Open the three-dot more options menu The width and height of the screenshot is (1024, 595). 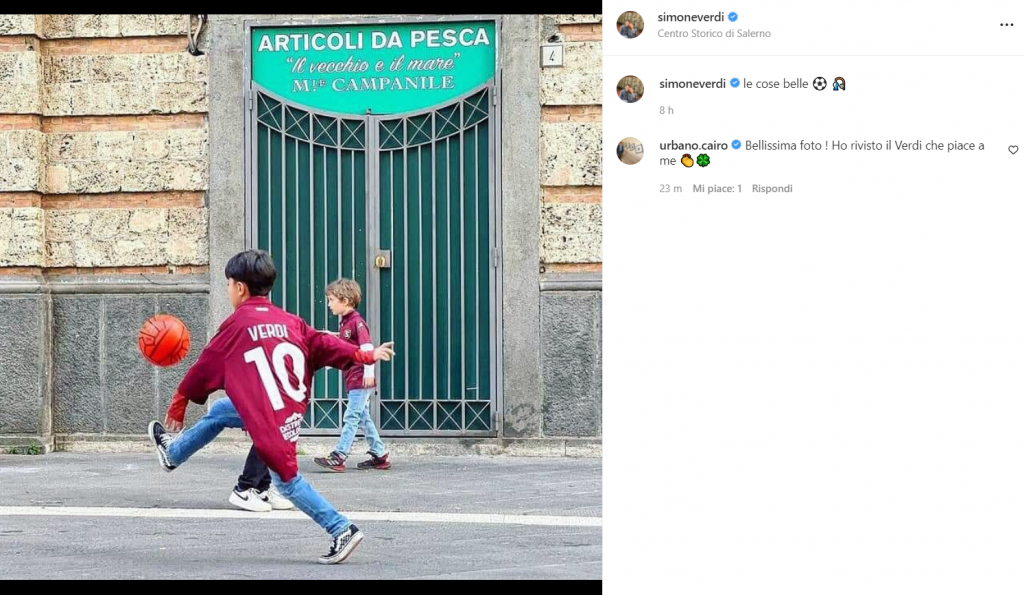tap(1006, 25)
